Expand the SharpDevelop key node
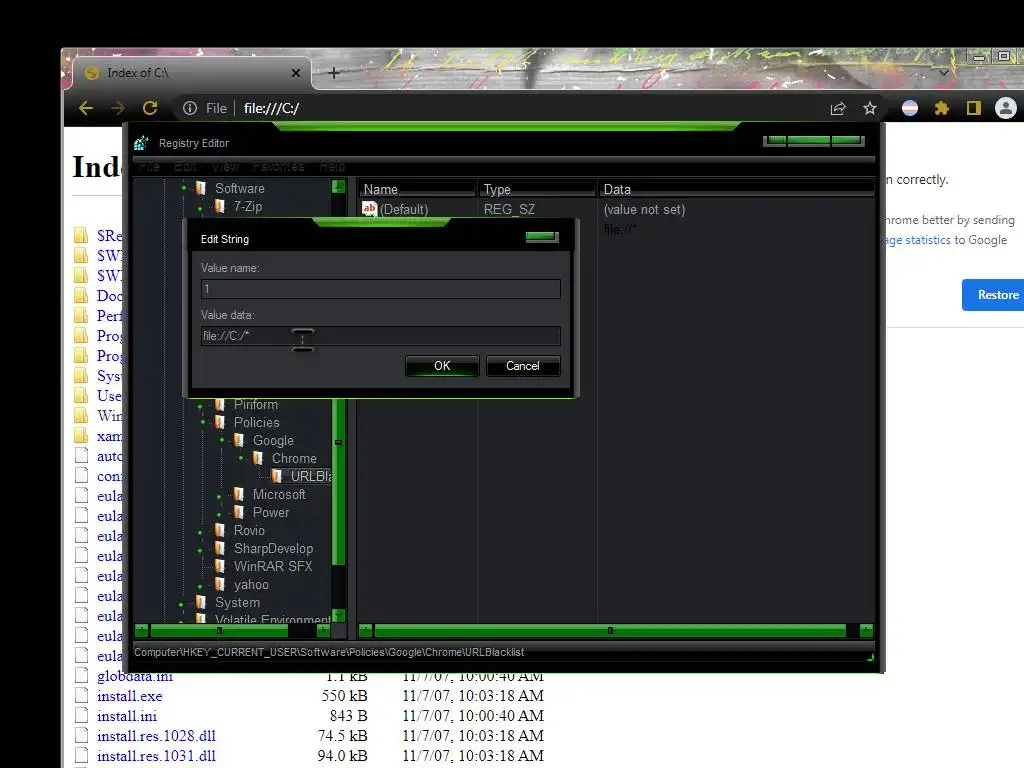 [x=200, y=551]
